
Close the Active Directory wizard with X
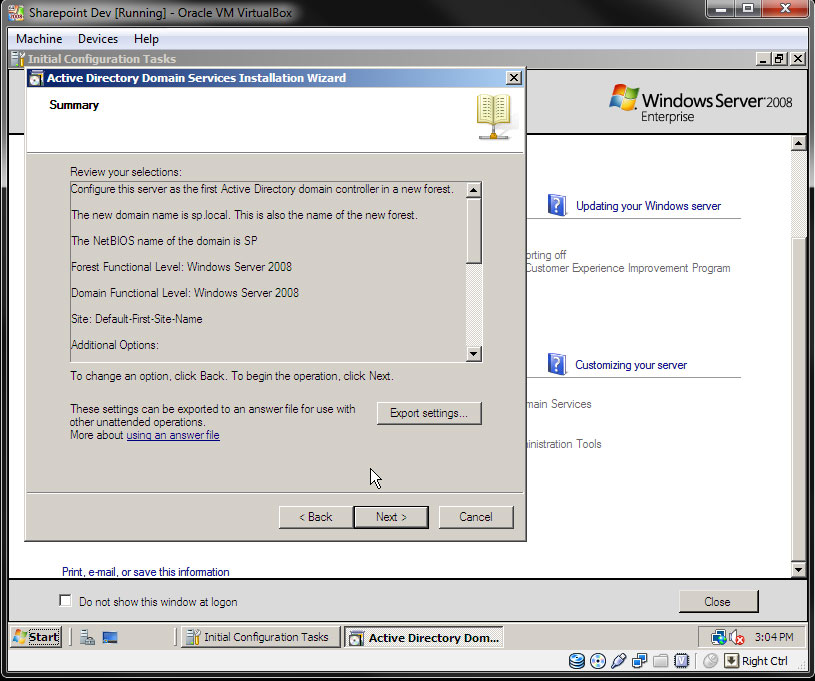tap(514, 78)
